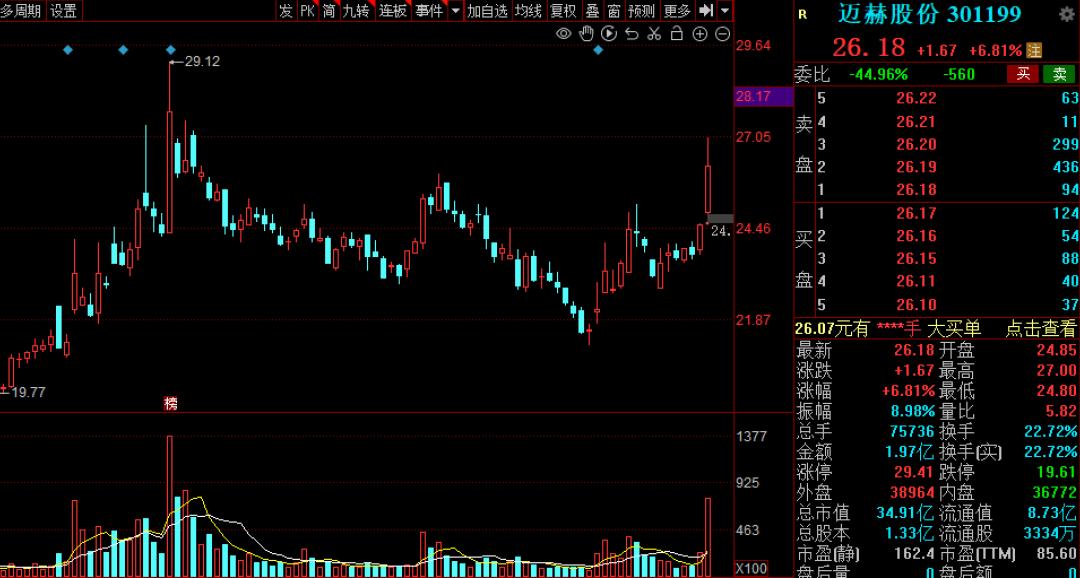Toggle the eye visibility icon on chart
The width and height of the screenshot is (1080, 578).
pyautogui.click(x=563, y=34)
